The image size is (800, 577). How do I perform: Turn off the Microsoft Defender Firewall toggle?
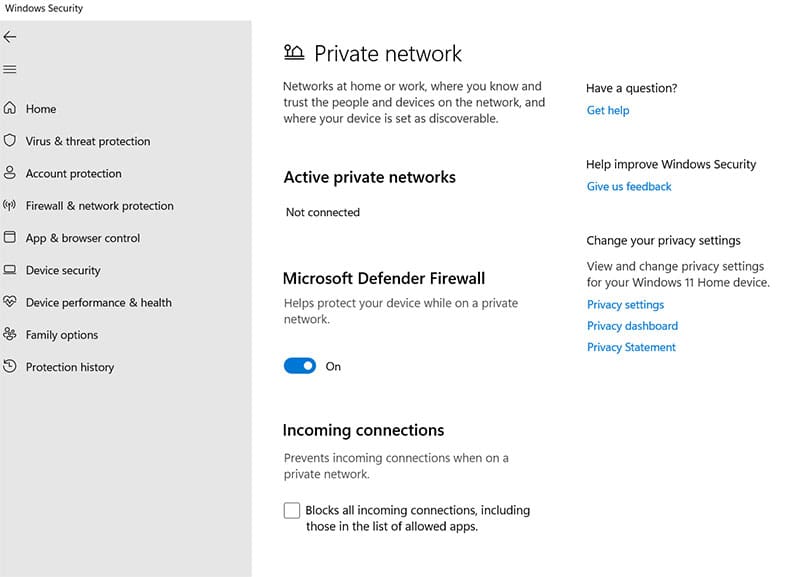coord(300,365)
